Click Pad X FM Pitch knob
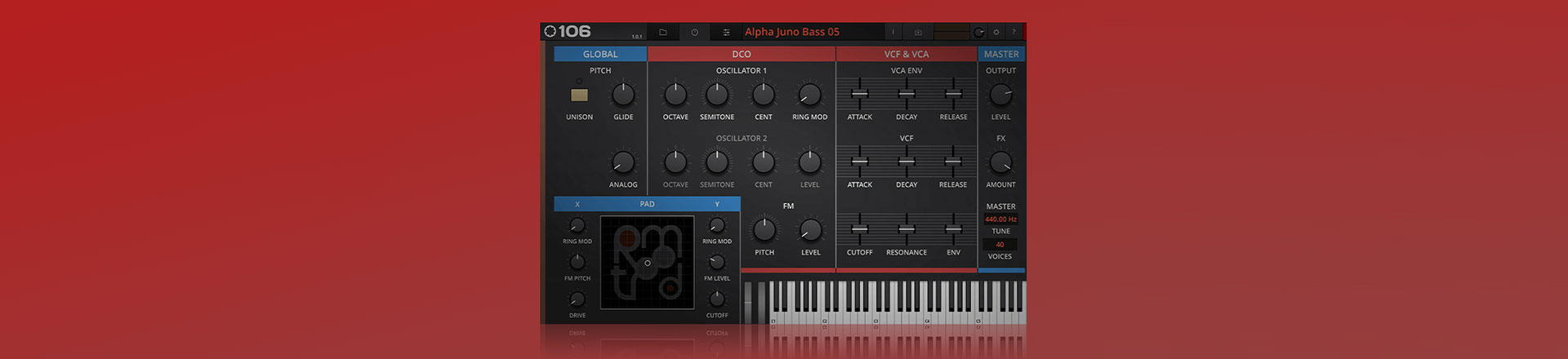Image resolution: width=1568 pixels, height=359 pixels. pos(577,262)
